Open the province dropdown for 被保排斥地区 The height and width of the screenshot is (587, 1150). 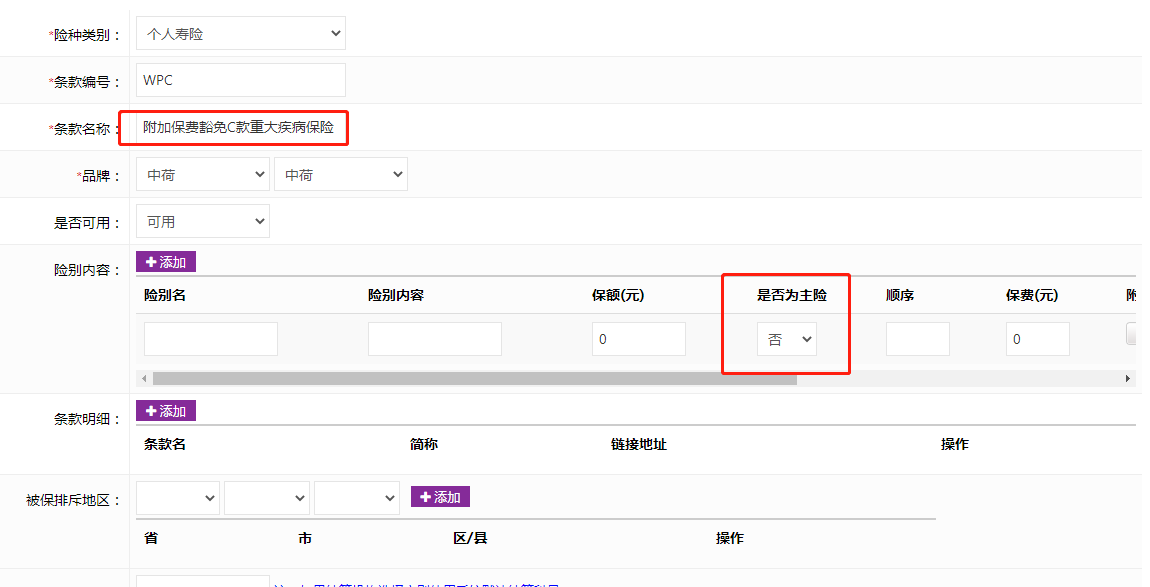[x=177, y=498]
